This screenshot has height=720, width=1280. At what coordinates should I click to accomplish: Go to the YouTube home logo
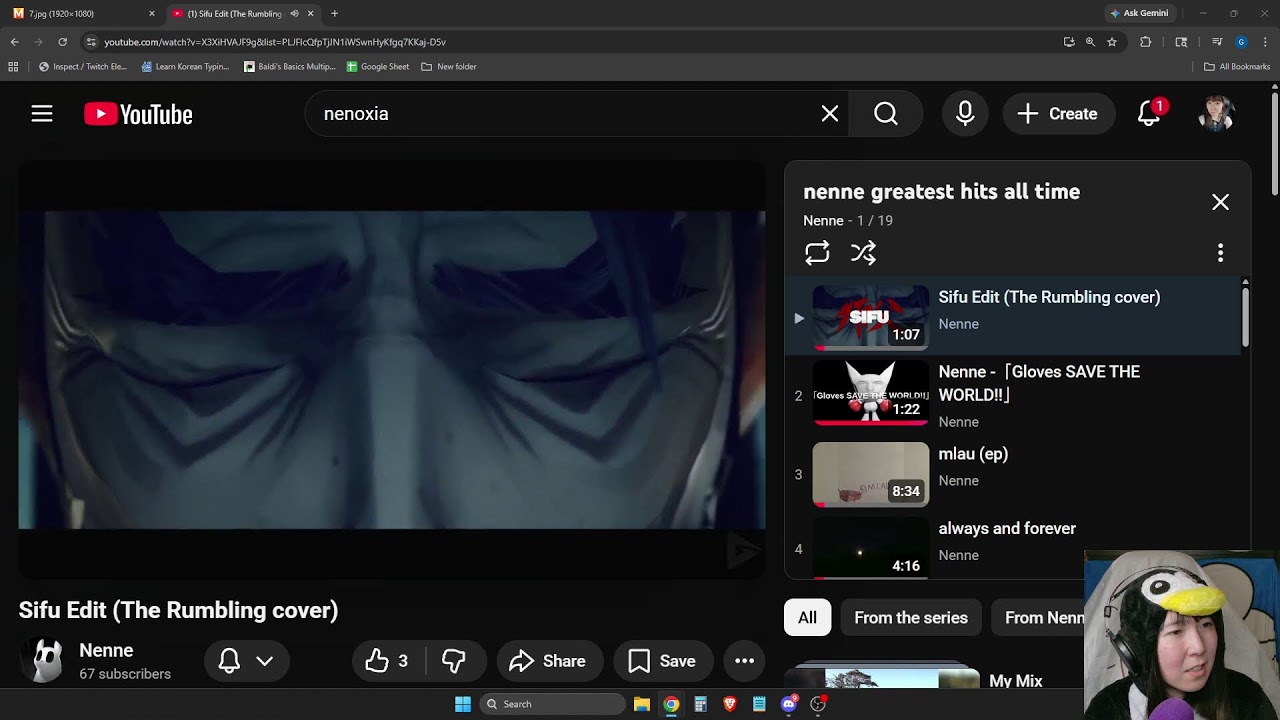click(x=138, y=114)
